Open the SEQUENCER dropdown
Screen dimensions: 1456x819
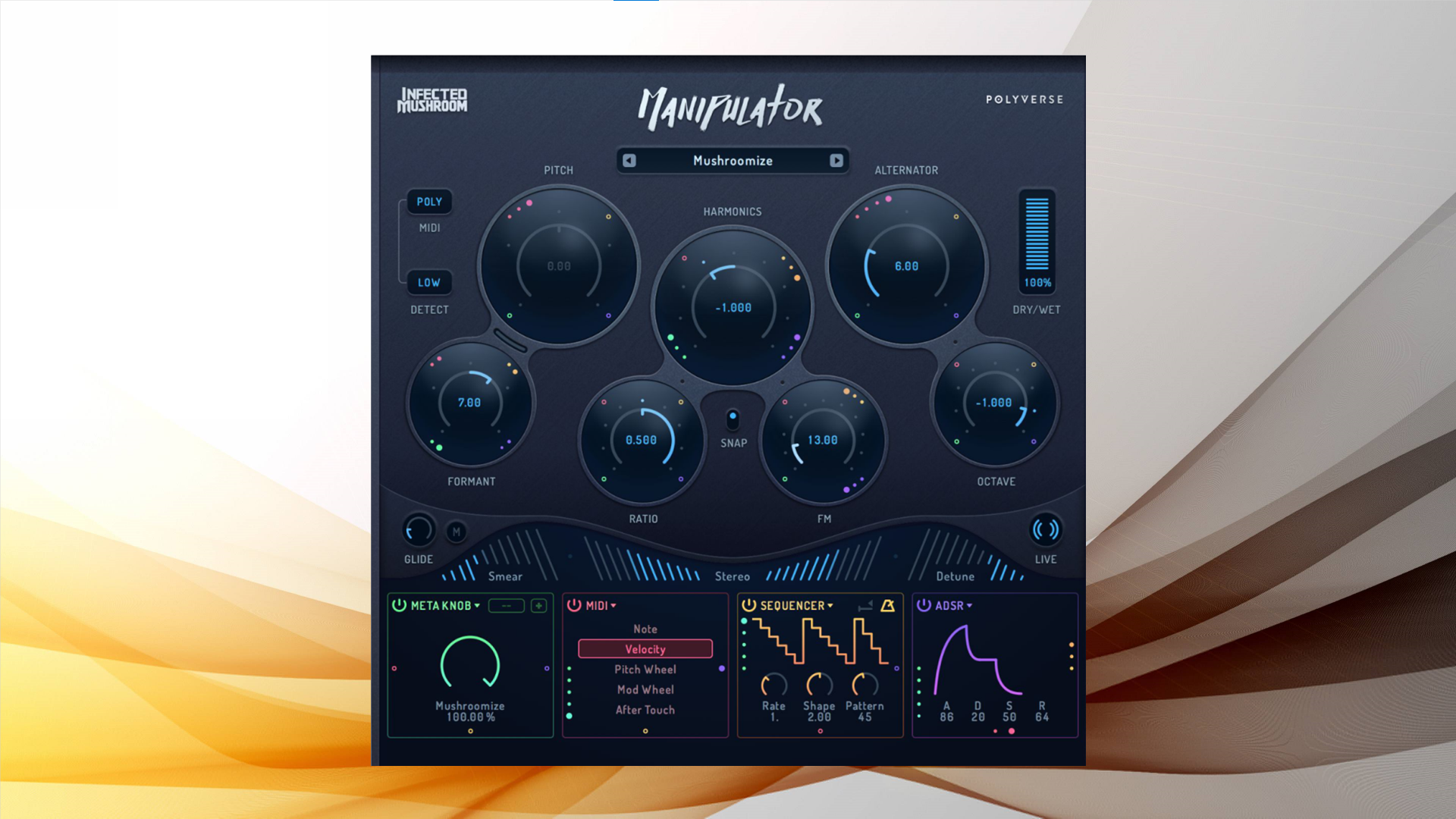797,606
